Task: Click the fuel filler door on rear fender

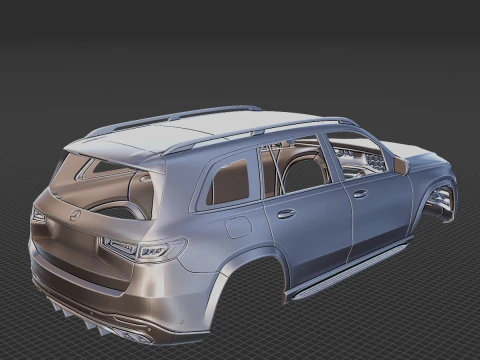Action: [x=238, y=227]
